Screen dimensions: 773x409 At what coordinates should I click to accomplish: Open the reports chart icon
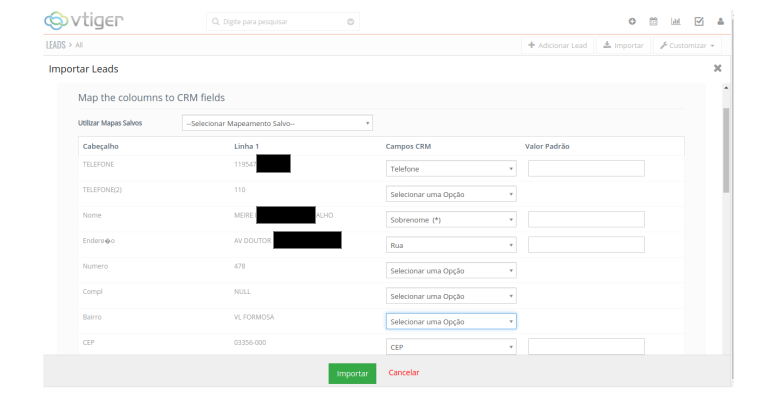675,21
